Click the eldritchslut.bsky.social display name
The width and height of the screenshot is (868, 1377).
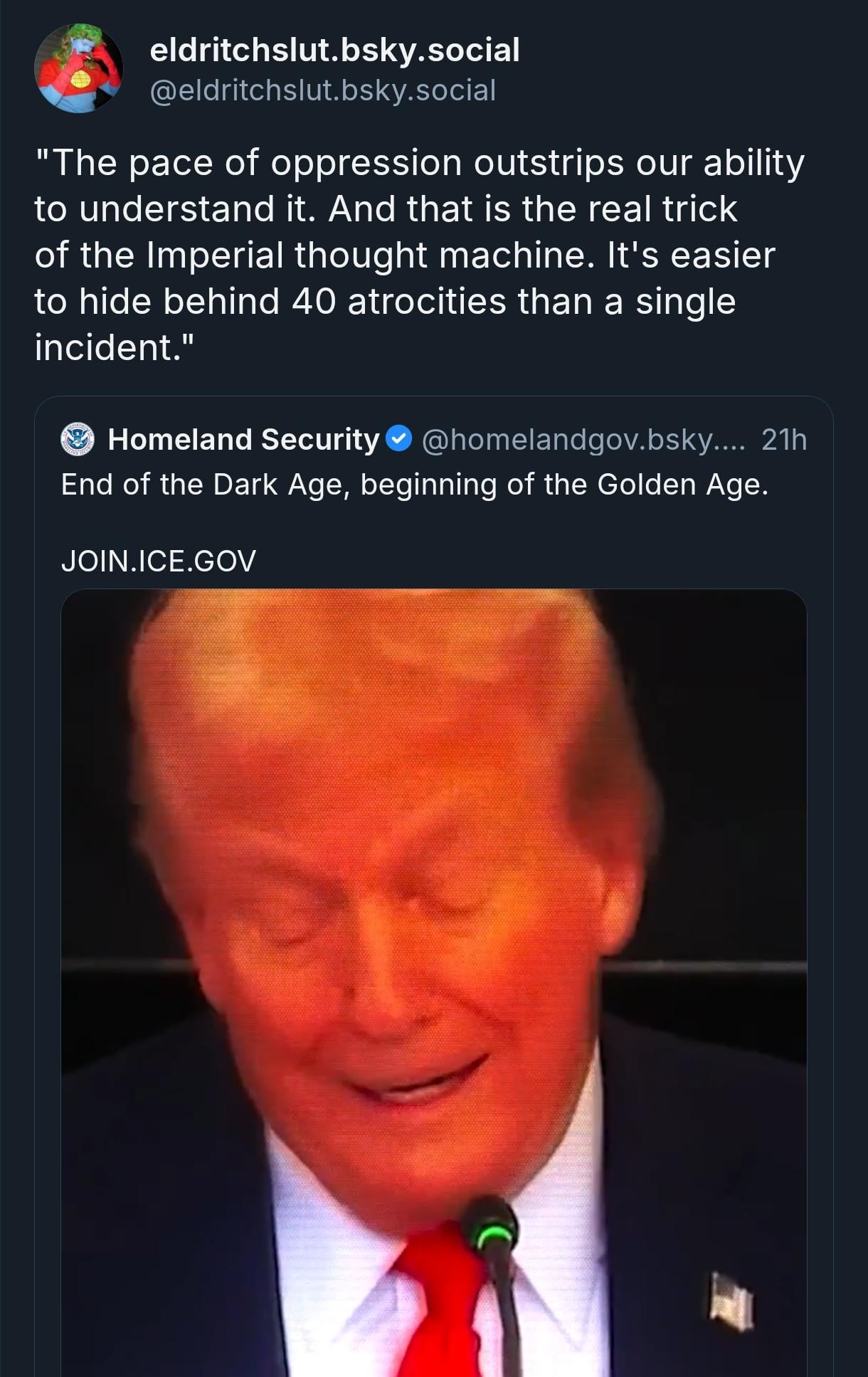click(x=334, y=50)
